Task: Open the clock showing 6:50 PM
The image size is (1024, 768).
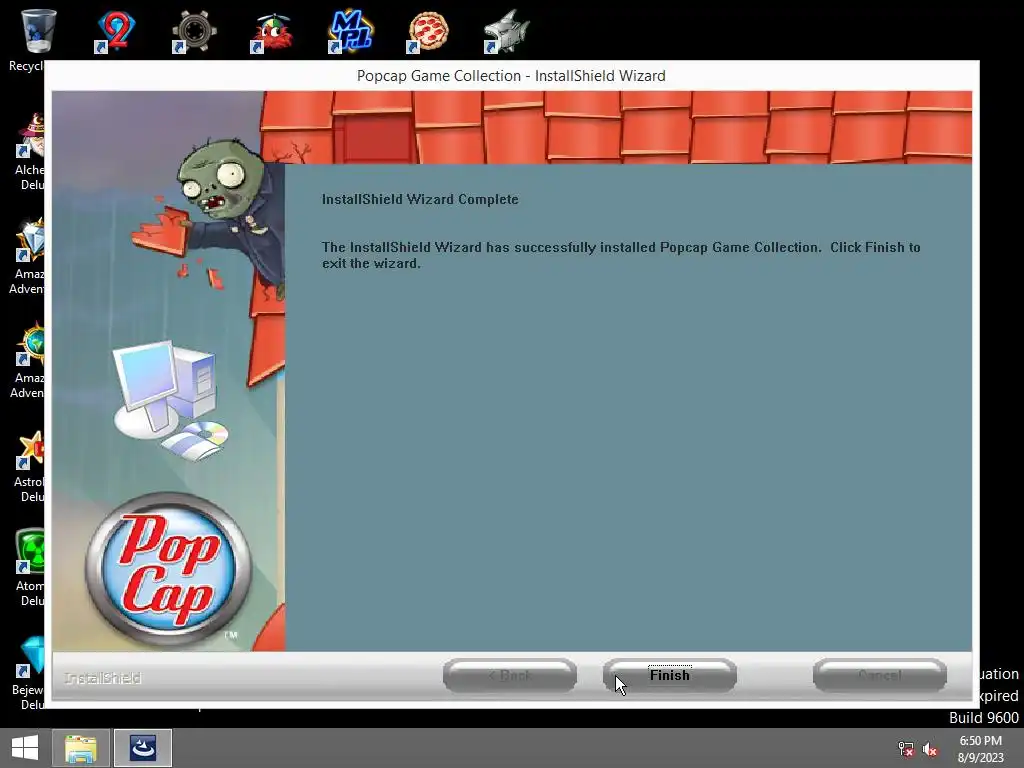Action: (x=980, y=749)
